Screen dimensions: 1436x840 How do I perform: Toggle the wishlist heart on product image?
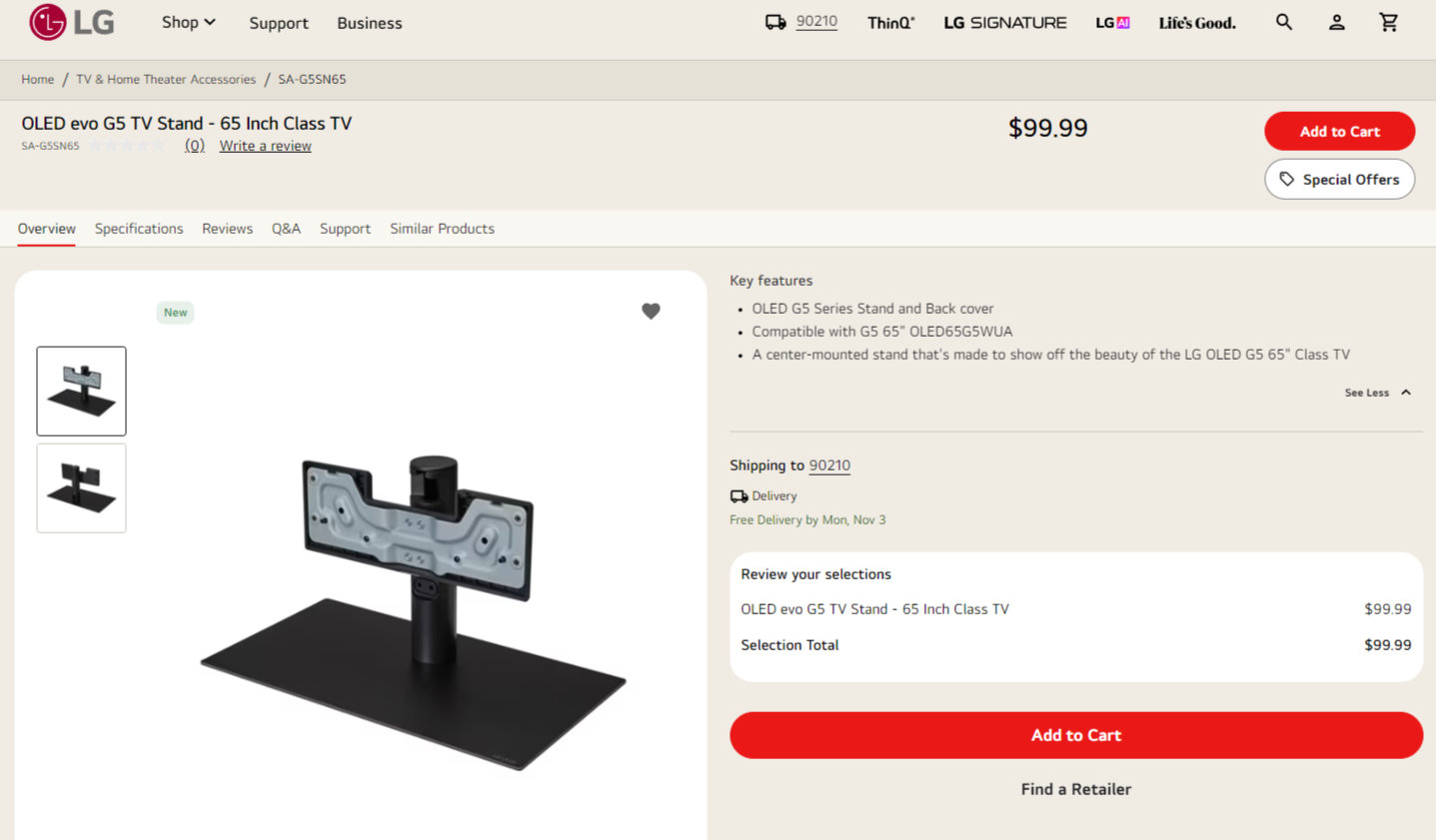(x=651, y=312)
